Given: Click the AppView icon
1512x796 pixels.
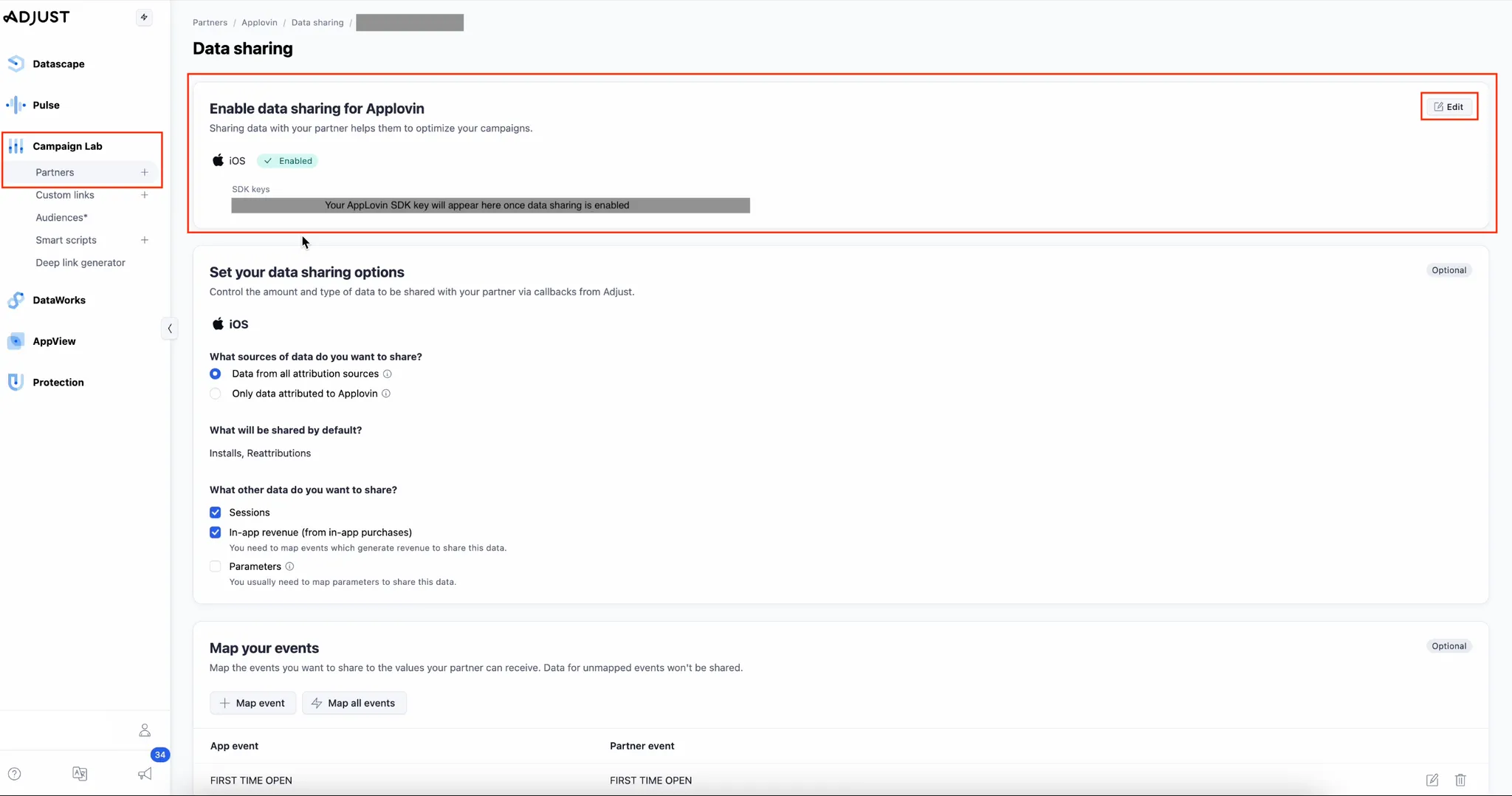Looking at the screenshot, I should (16, 341).
